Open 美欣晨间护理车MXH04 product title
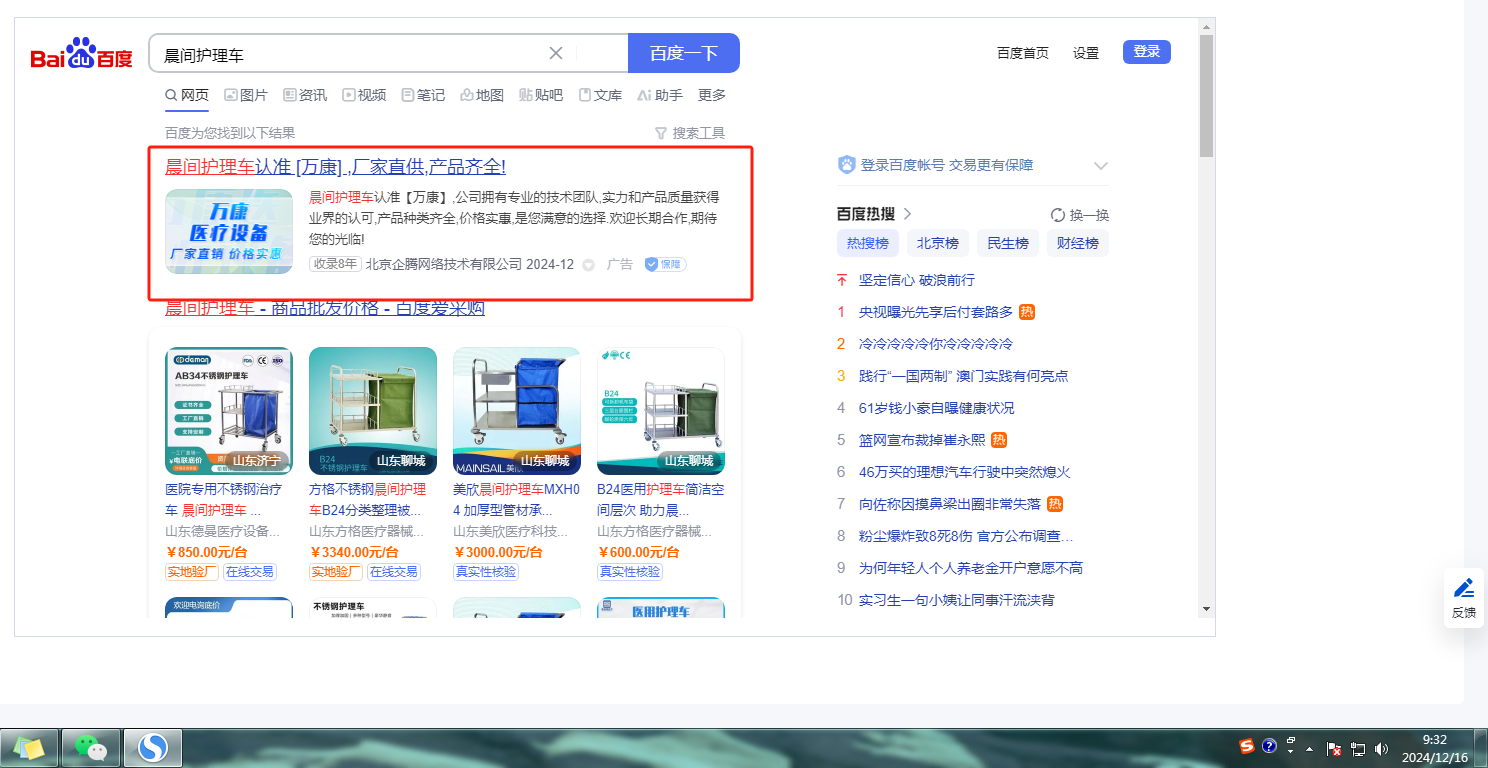1488x768 pixels. pyautogui.click(x=516, y=500)
